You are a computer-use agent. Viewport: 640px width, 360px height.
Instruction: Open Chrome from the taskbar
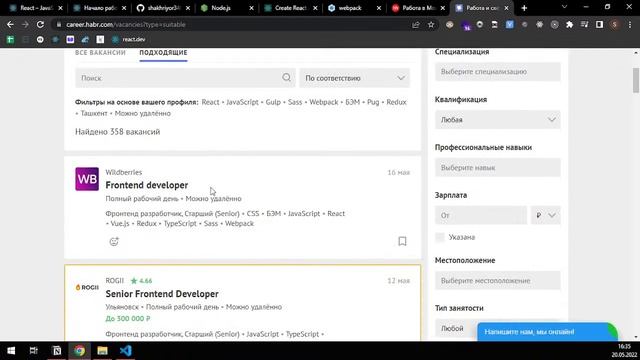click(80, 351)
